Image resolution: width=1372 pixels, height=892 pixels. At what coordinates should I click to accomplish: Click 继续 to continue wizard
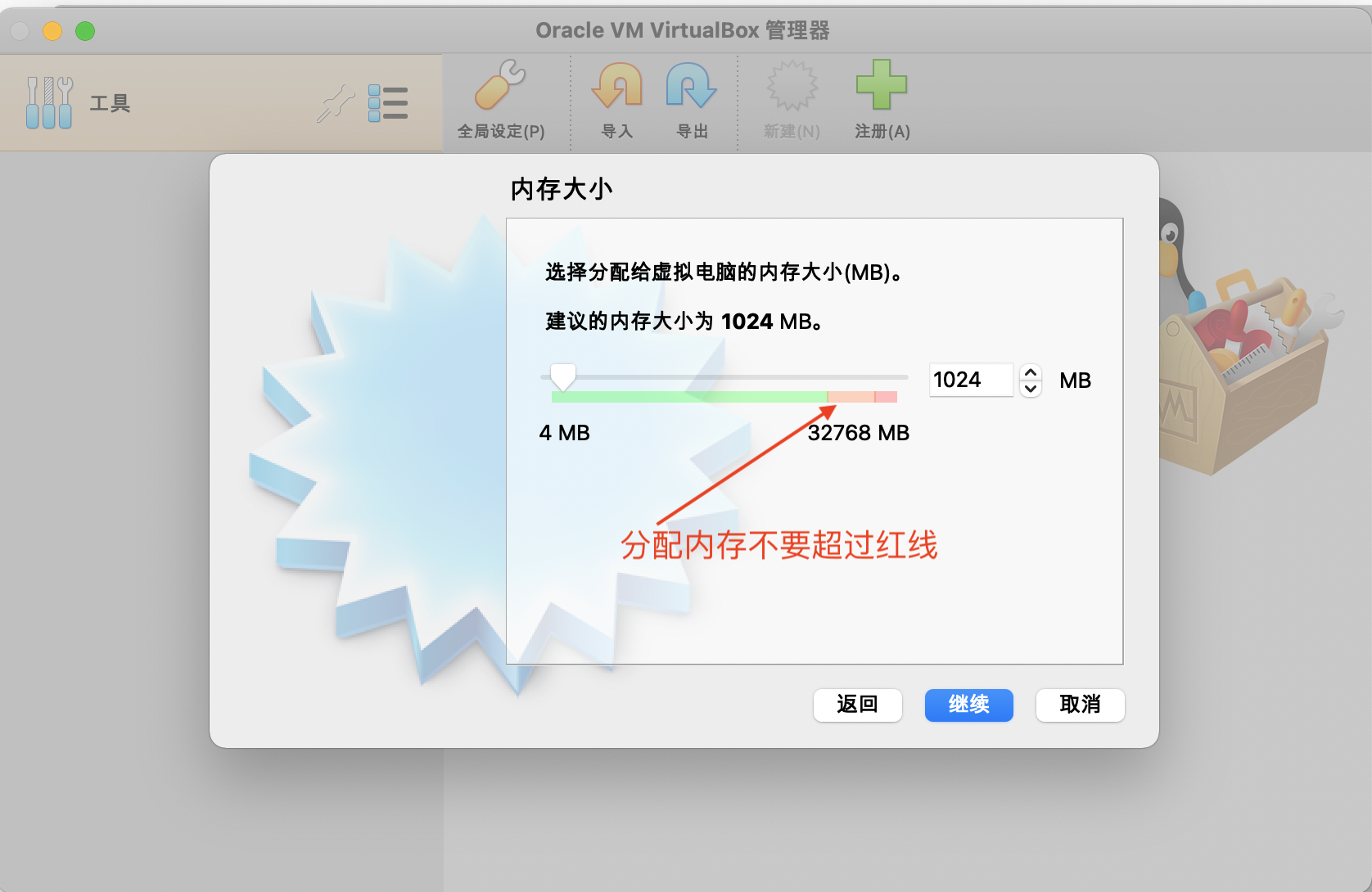tap(968, 705)
